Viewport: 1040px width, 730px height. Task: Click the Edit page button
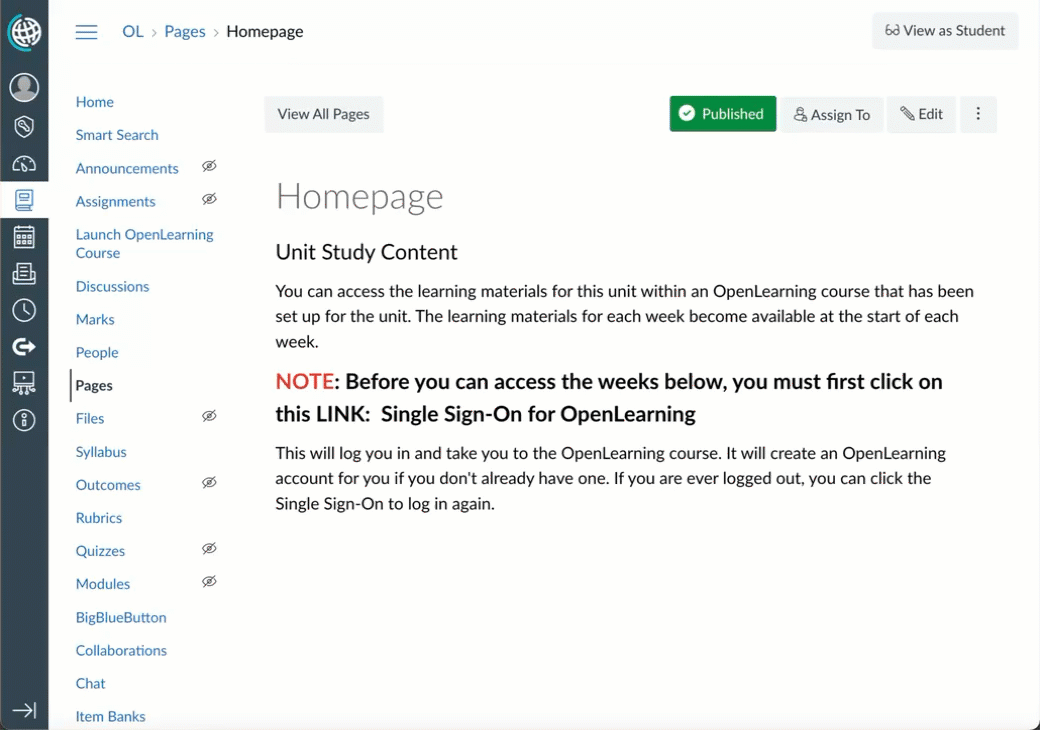tap(921, 114)
